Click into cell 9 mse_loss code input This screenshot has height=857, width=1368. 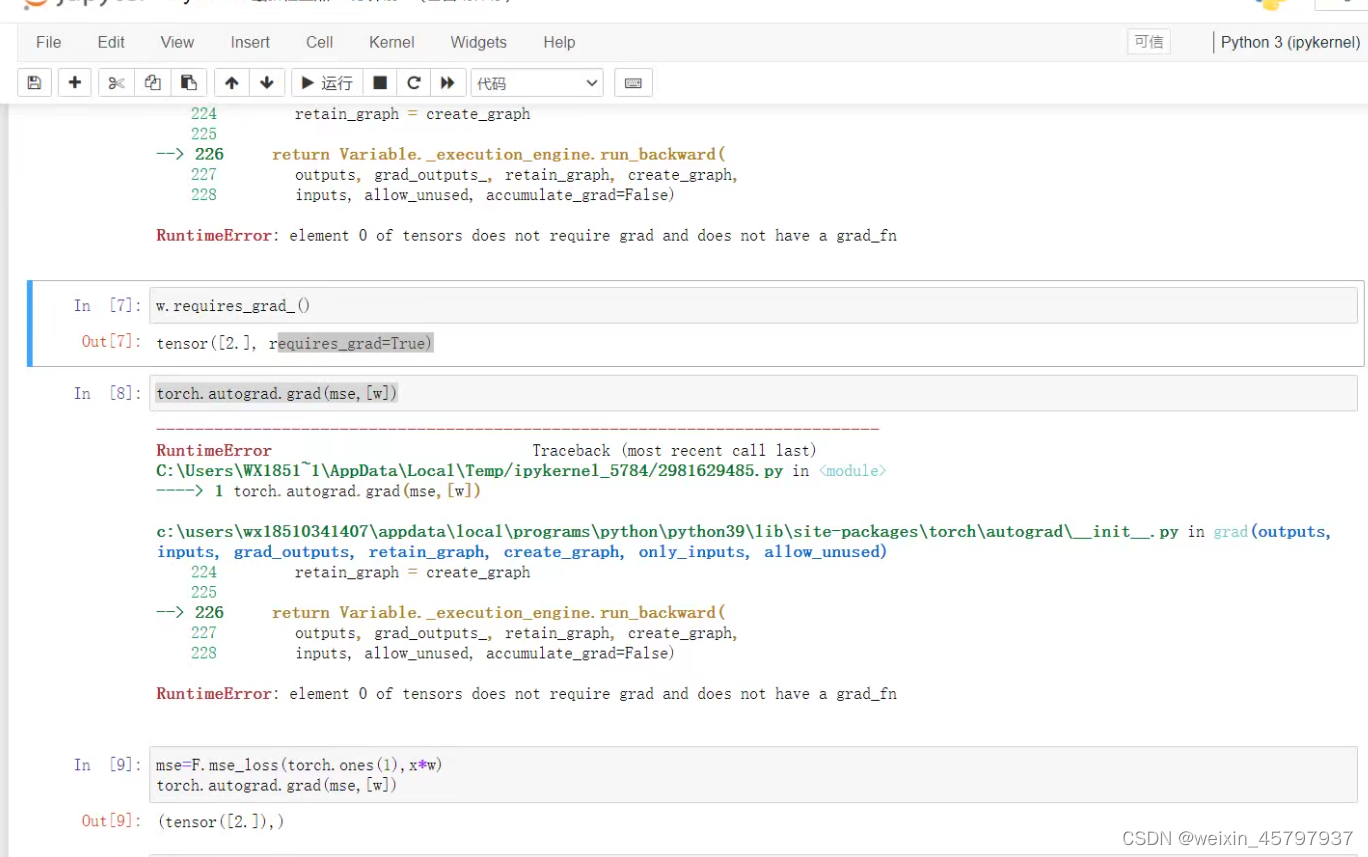753,775
